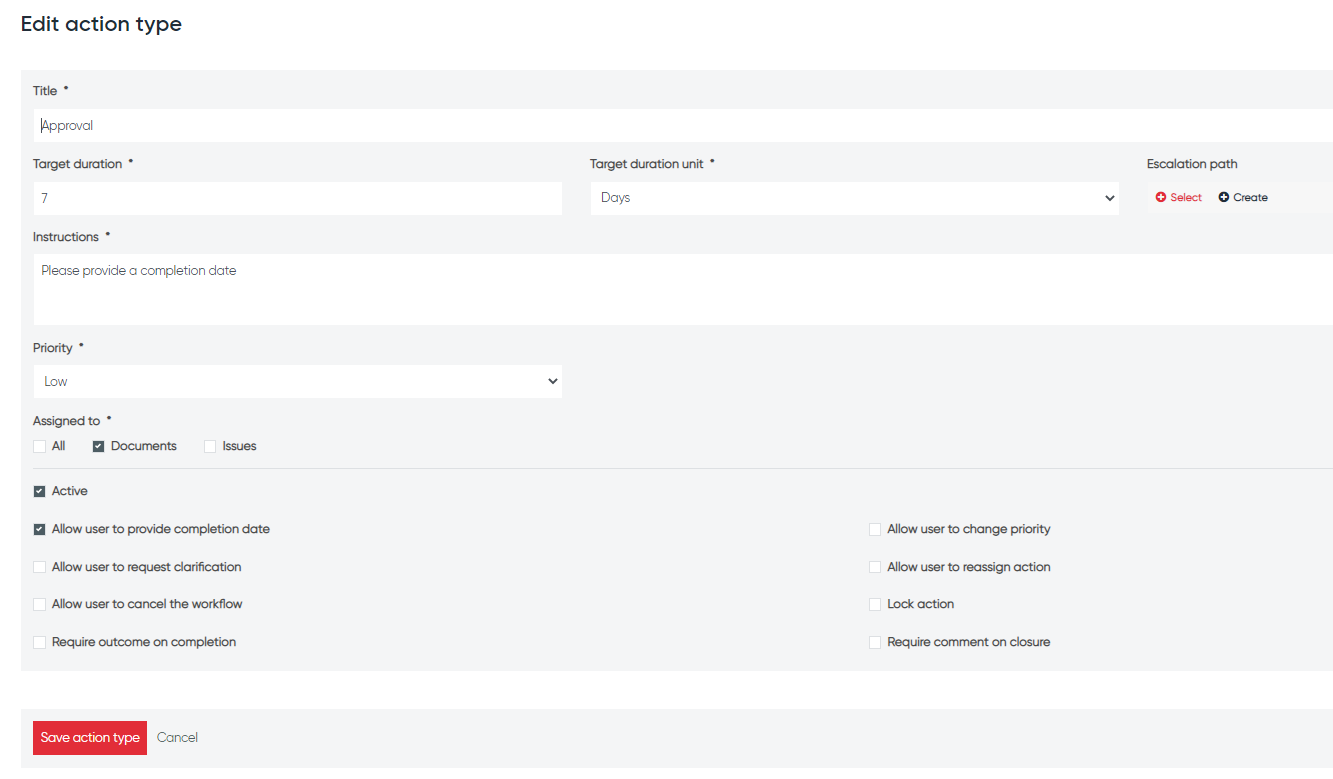Click the Edit action type heading
This screenshot has width=1333, height=779.
(x=101, y=24)
